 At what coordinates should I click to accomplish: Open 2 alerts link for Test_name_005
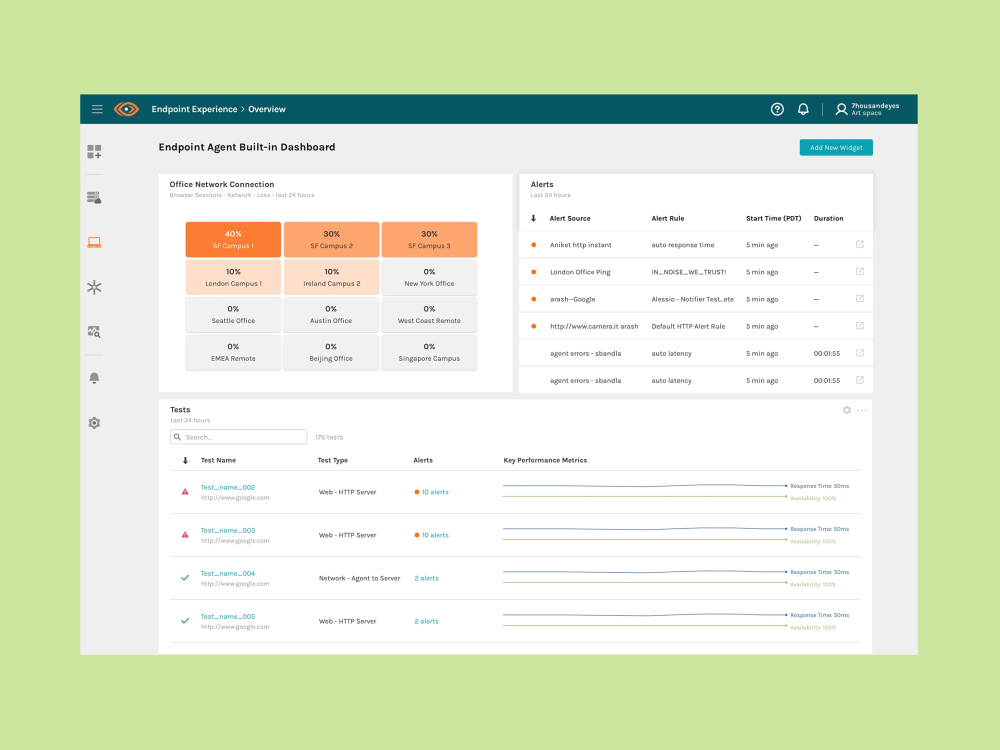coord(426,621)
